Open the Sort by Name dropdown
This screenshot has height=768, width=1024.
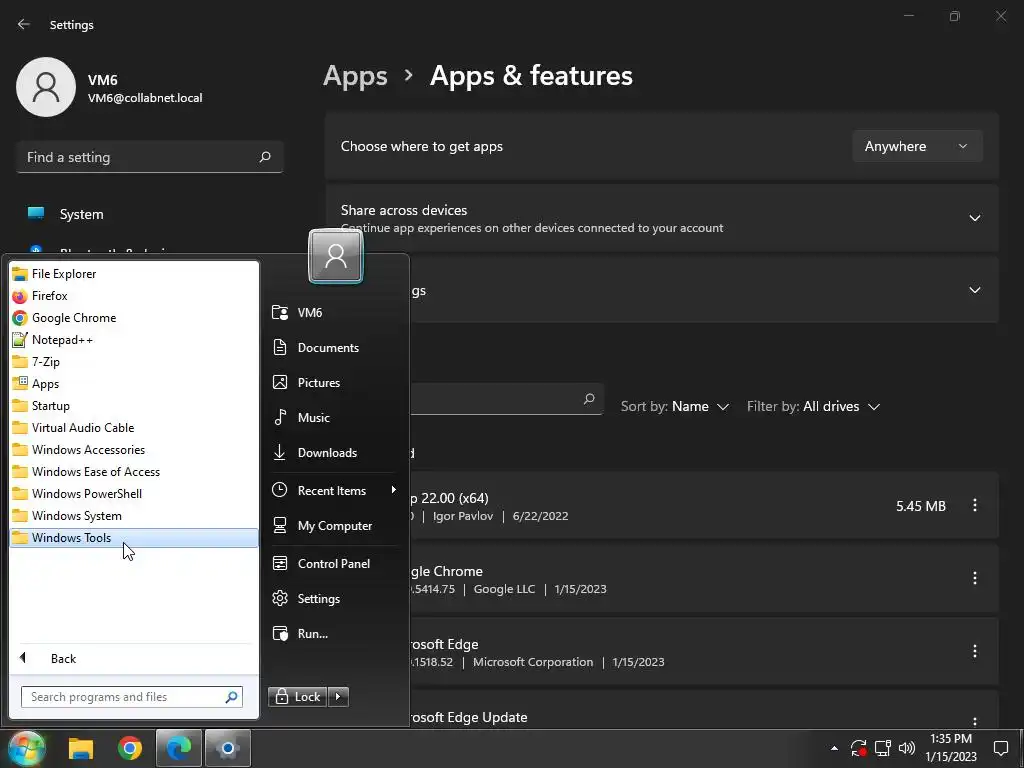point(675,406)
